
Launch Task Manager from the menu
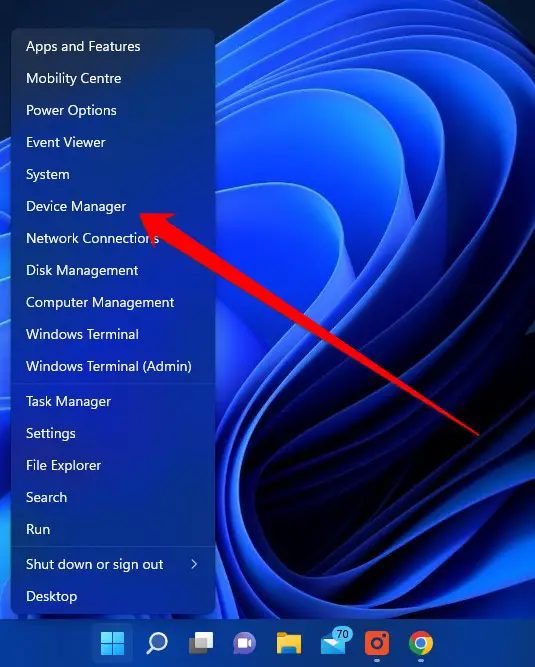coord(68,401)
